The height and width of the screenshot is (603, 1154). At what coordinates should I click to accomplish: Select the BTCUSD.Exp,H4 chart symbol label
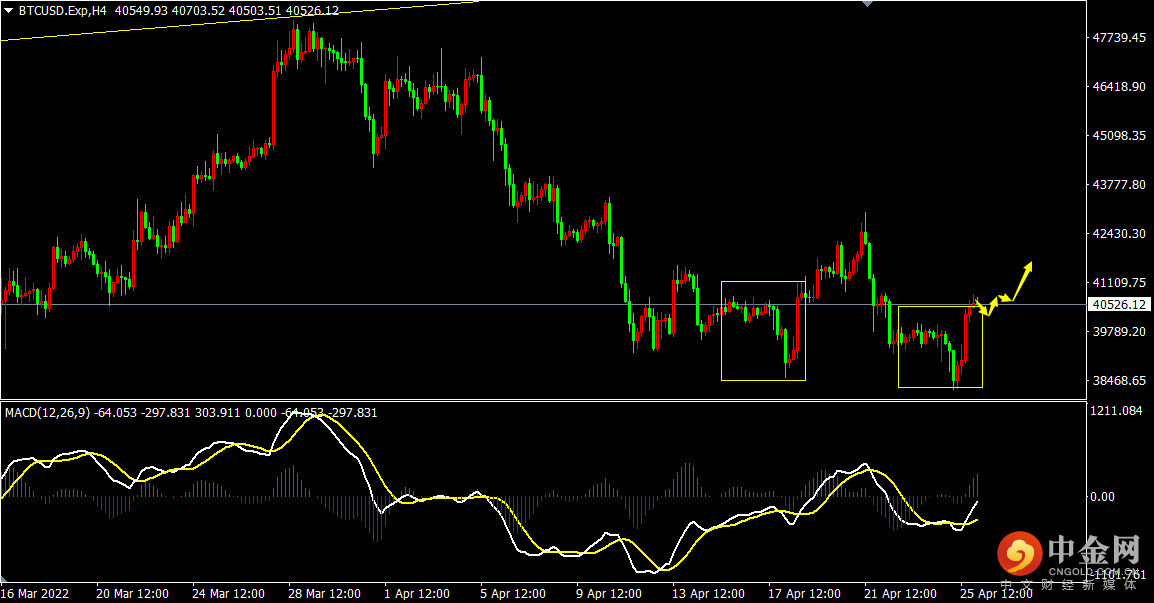pos(63,11)
